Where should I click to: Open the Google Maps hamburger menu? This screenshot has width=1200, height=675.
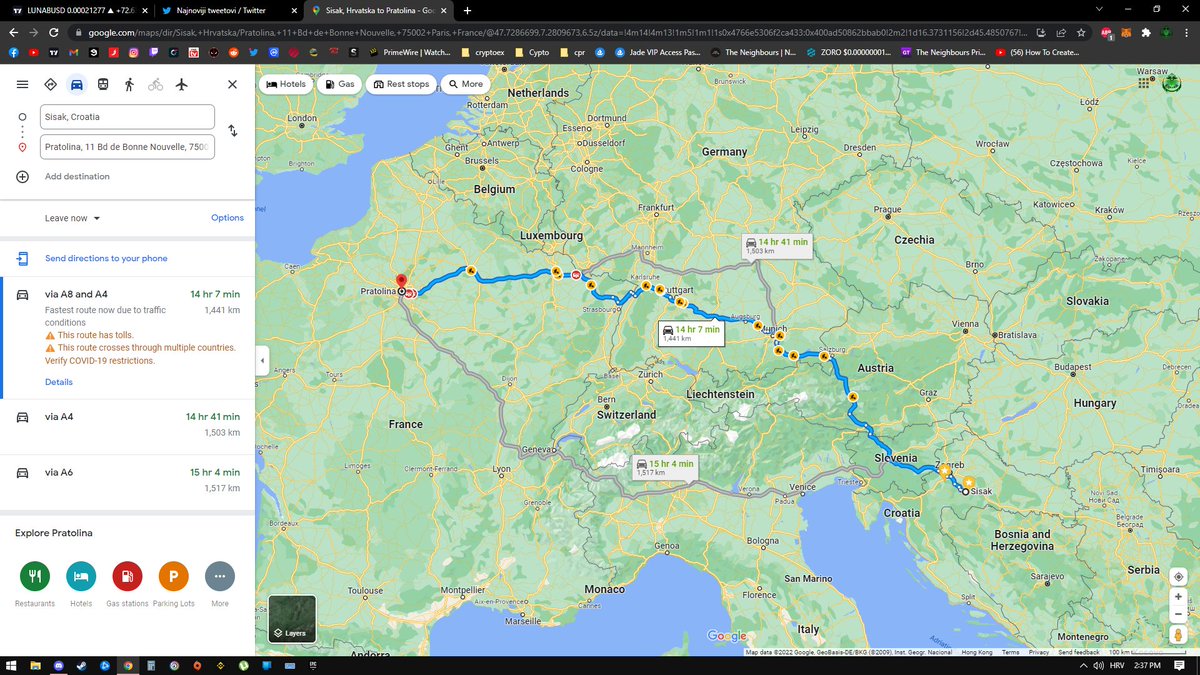pos(22,84)
